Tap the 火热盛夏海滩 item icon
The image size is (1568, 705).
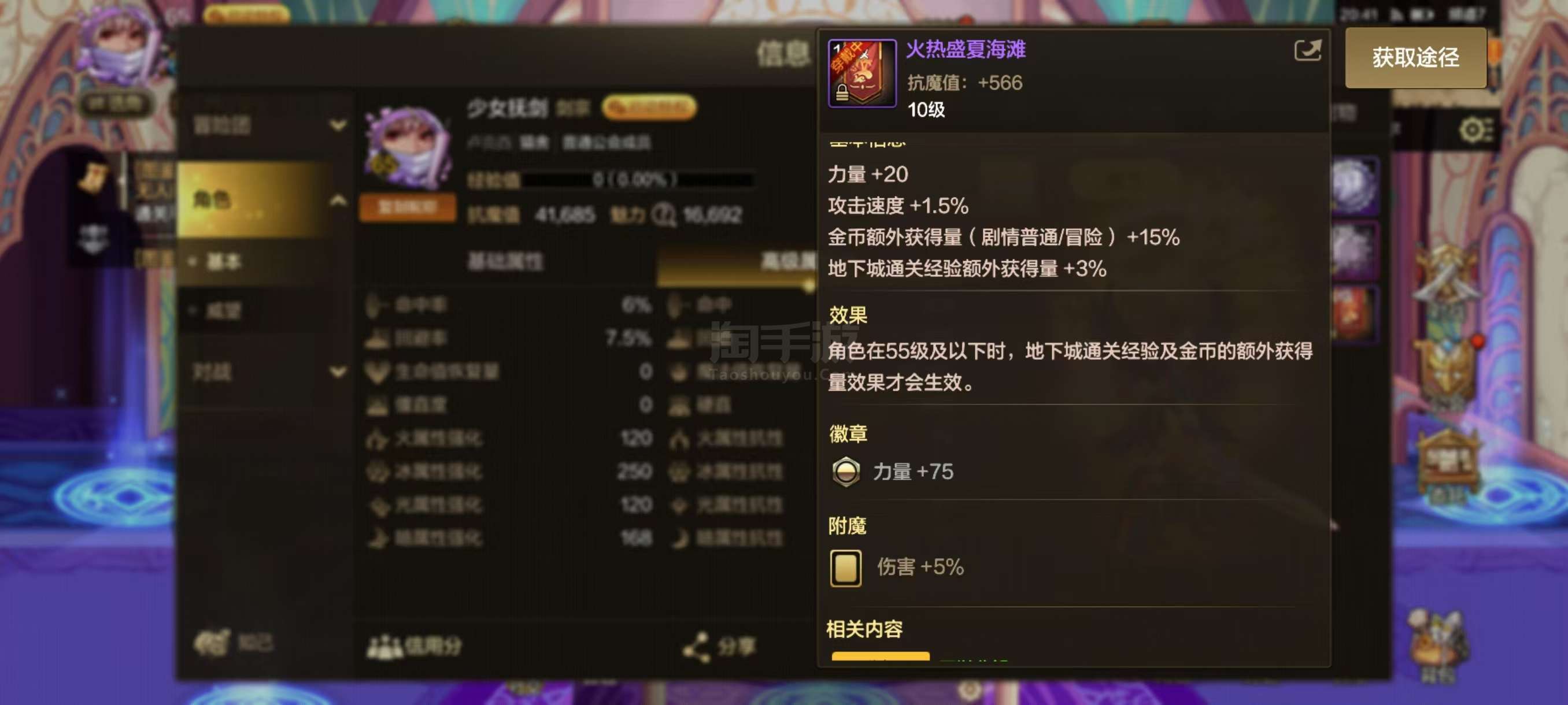point(862,73)
